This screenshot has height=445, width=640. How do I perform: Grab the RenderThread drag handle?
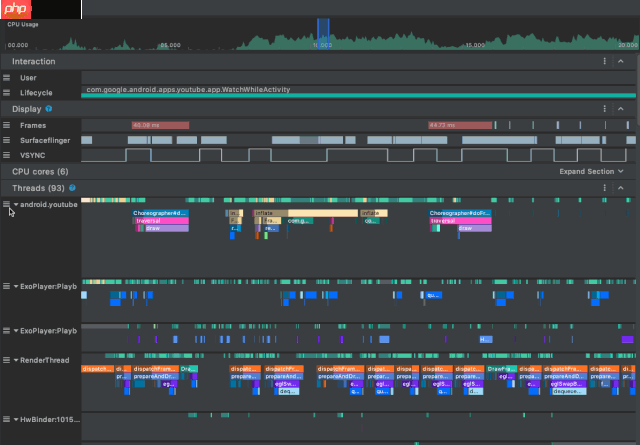point(7,360)
